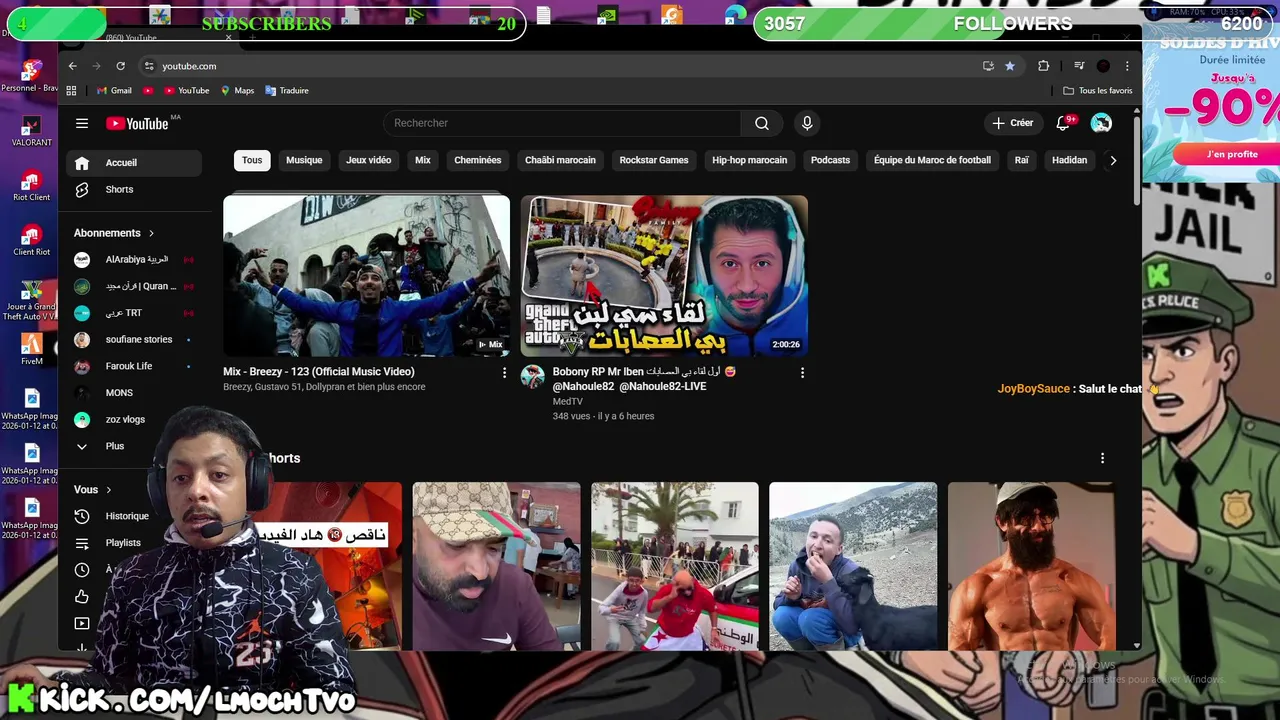Image resolution: width=1280 pixels, height=720 pixels.
Task: Click the Shorts sidebar icon
Action: click(x=82, y=190)
